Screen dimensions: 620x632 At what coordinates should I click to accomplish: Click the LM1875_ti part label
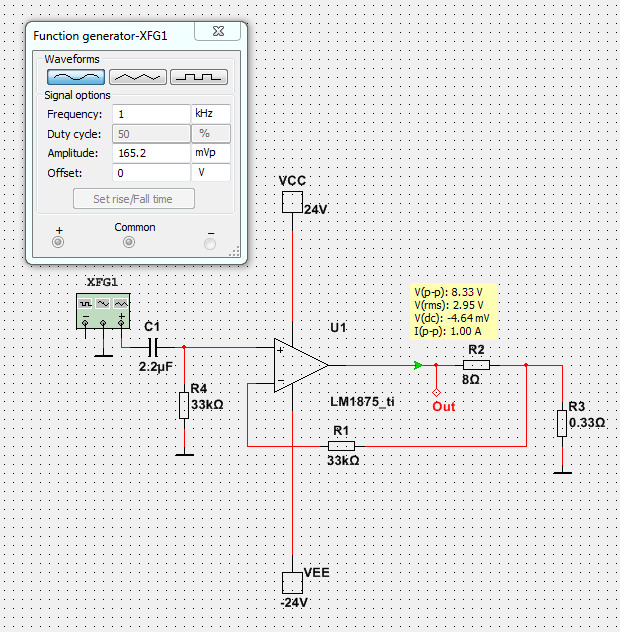coord(362,401)
